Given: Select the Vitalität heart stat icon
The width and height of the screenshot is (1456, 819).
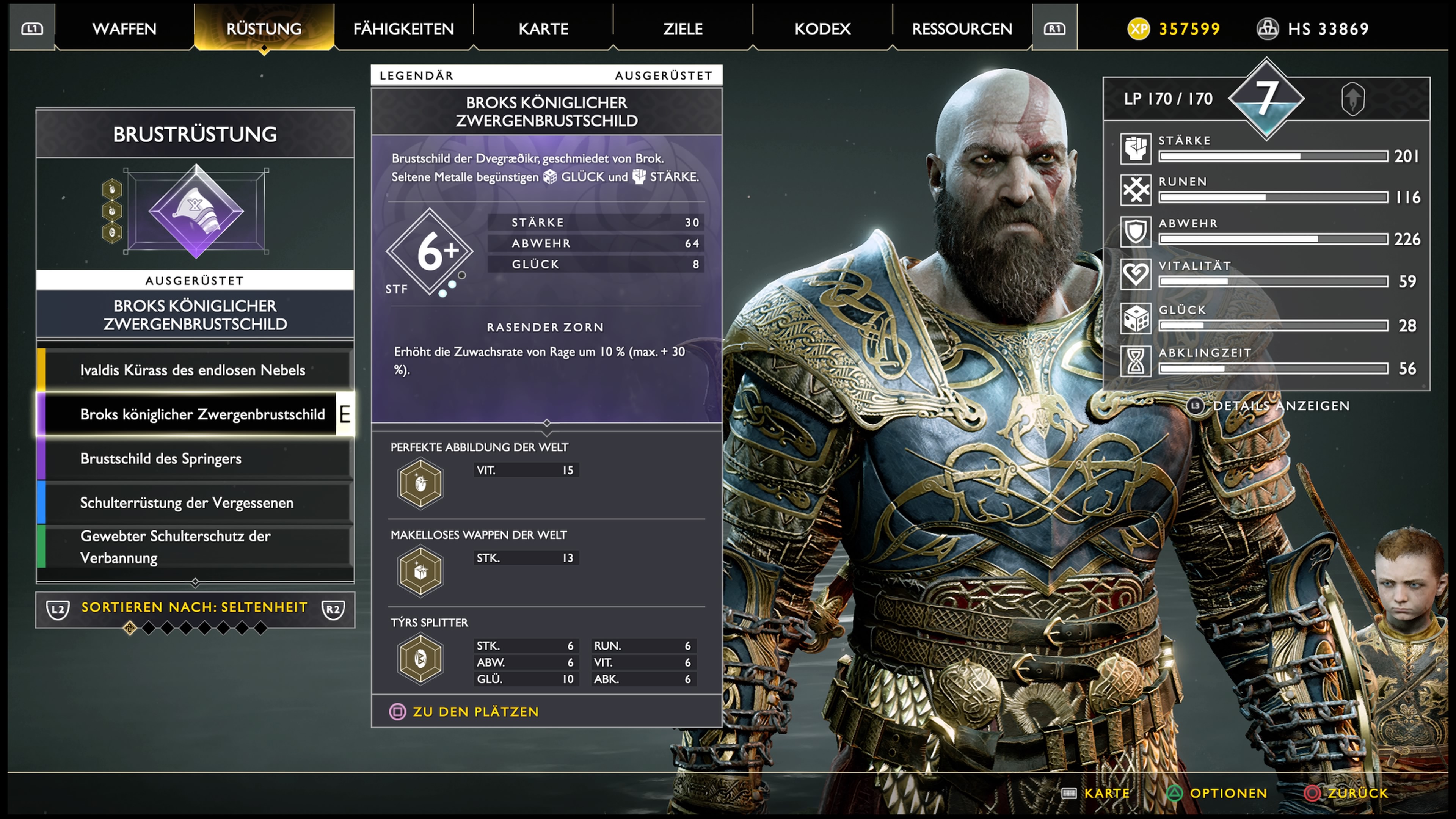Looking at the screenshot, I should [1136, 274].
